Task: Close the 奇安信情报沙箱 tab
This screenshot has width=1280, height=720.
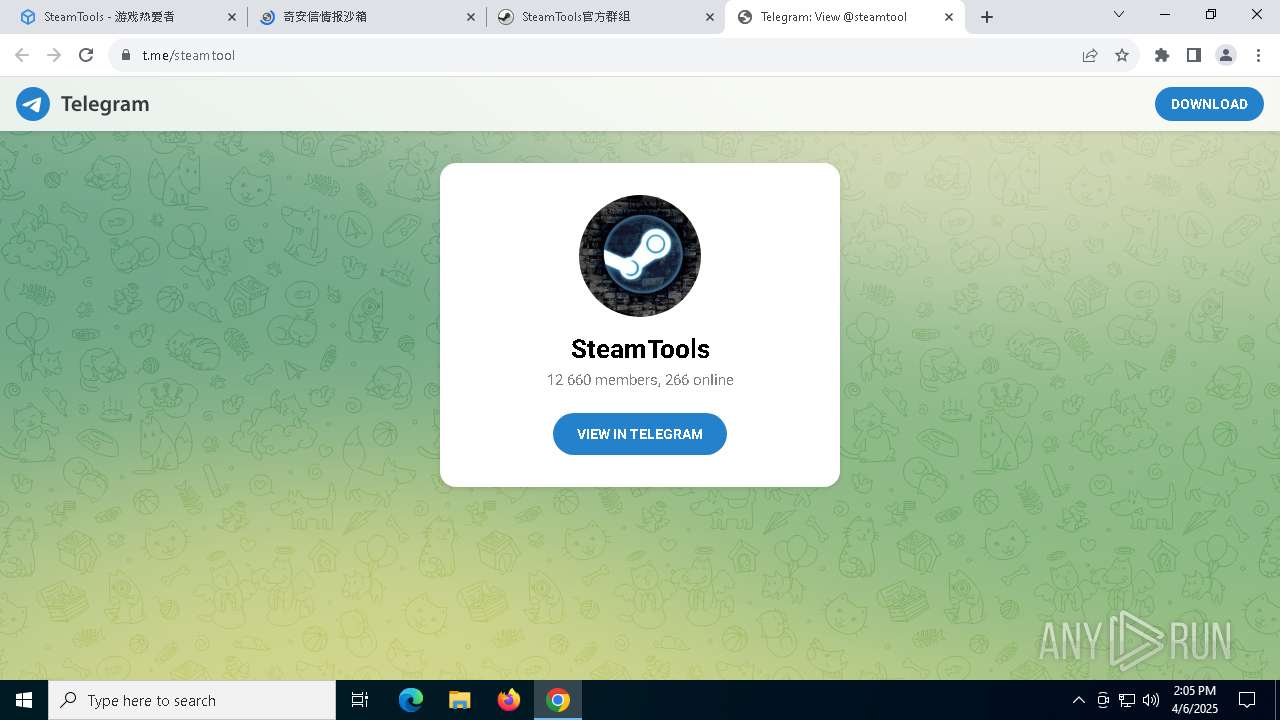Action: 471,17
